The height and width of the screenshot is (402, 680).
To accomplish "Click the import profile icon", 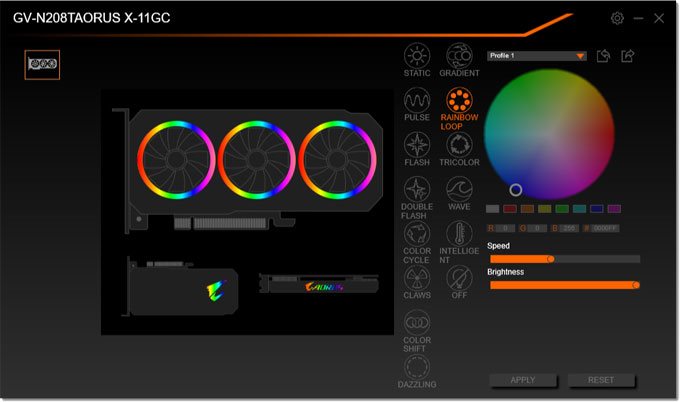I will click(603, 56).
